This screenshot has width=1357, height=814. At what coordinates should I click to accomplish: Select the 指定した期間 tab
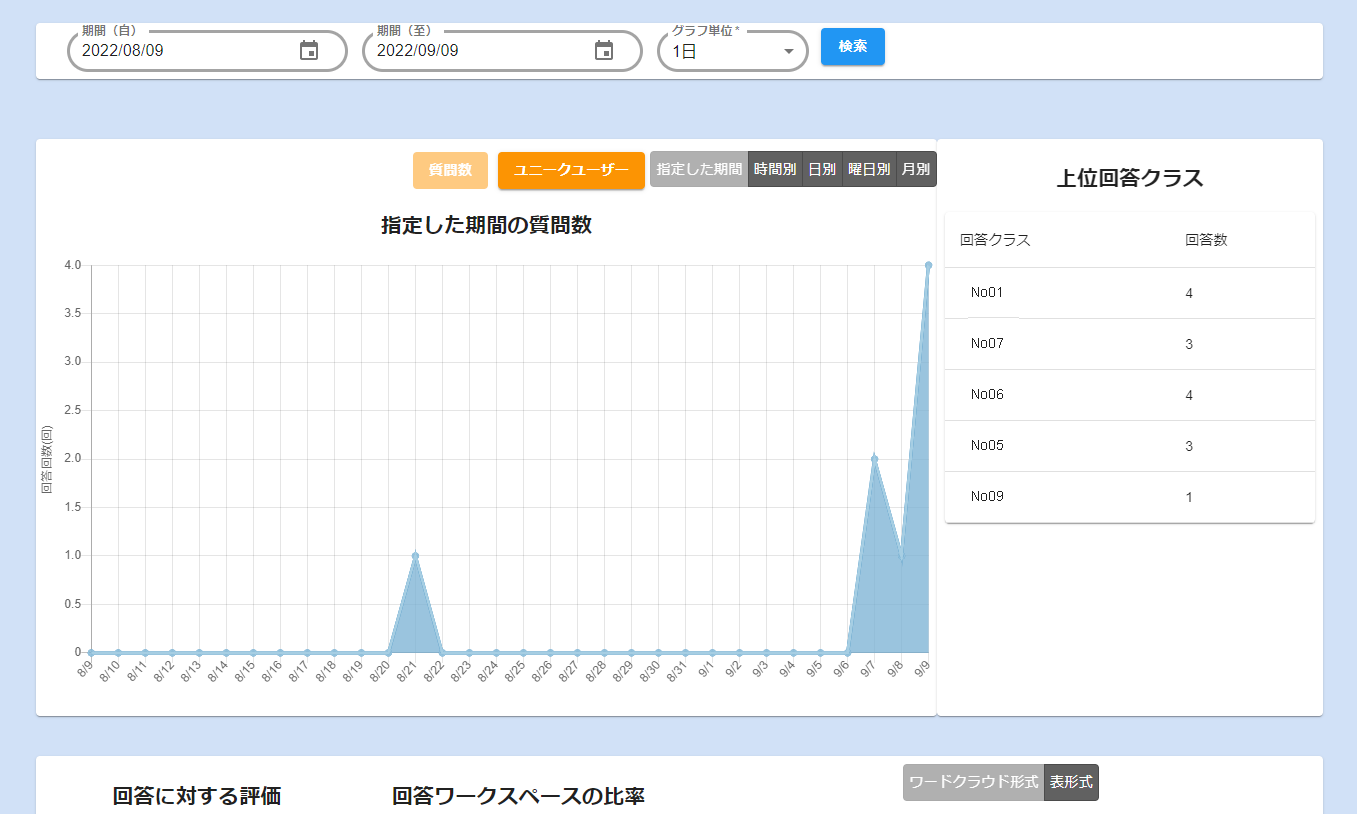coord(699,169)
